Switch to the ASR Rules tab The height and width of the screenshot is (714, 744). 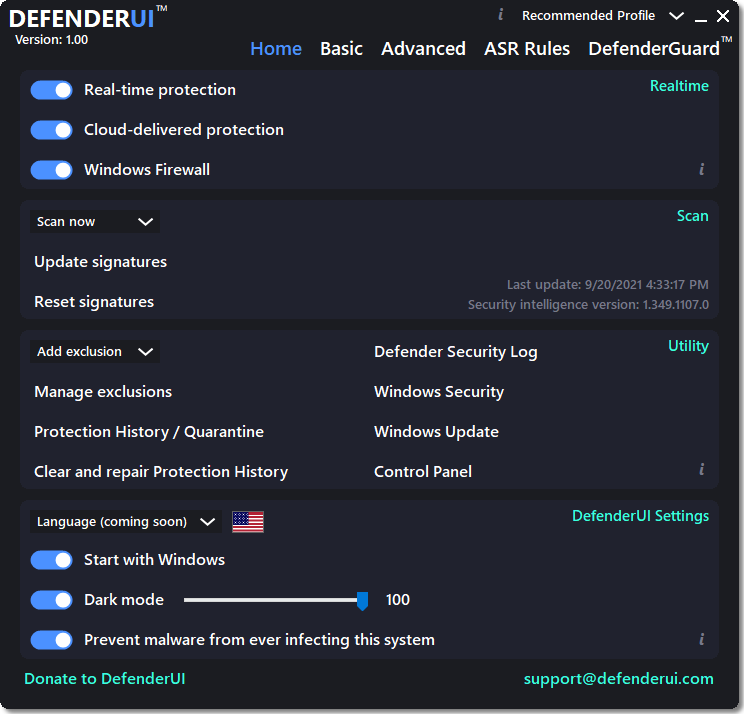coord(527,49)
